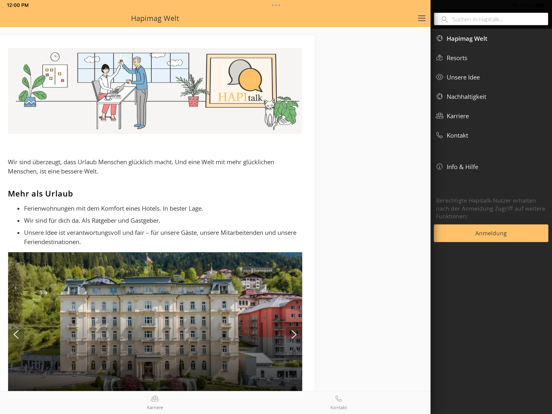Click the info icon beside Info & Hilfe
This screenshot has height=414, width=552.
coord(439,167)
